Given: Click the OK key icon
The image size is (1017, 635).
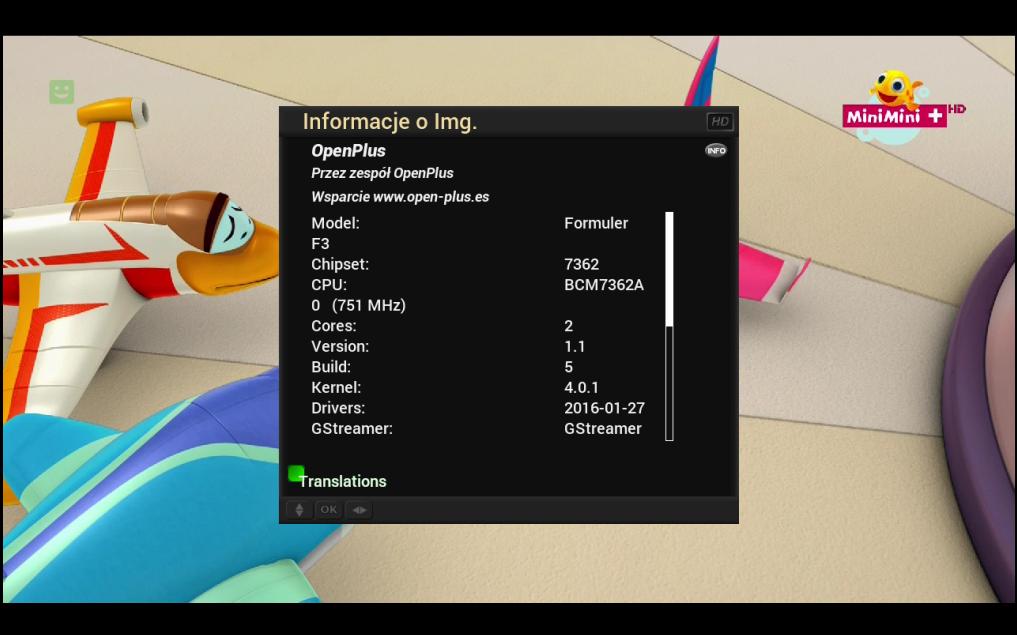Looking at the screenshot, I should (328, 510).
